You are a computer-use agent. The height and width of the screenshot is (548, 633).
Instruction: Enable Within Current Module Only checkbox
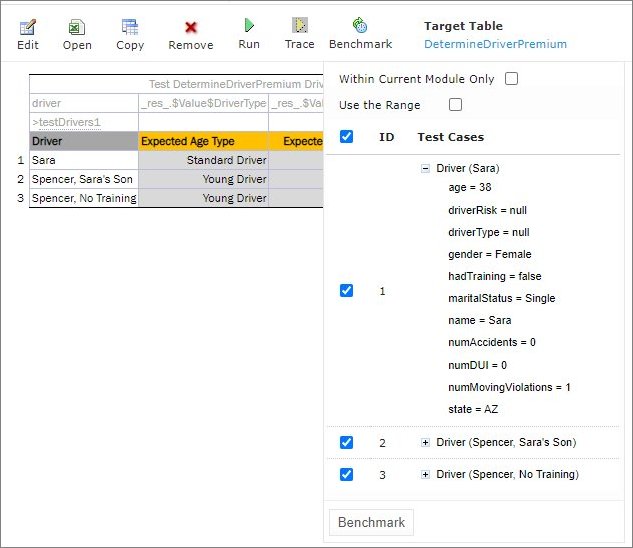(512, 79)
